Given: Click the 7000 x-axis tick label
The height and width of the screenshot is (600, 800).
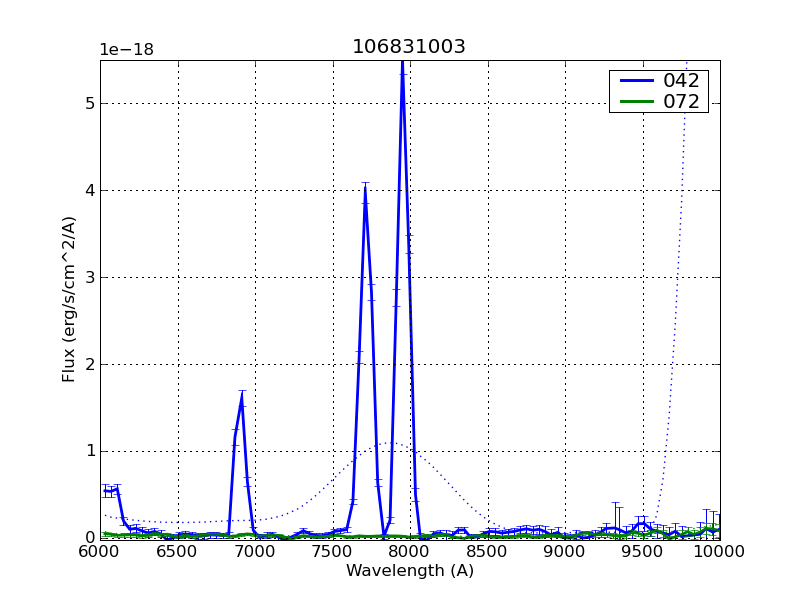Looking at the screenshot, I should tap(255, 551).
